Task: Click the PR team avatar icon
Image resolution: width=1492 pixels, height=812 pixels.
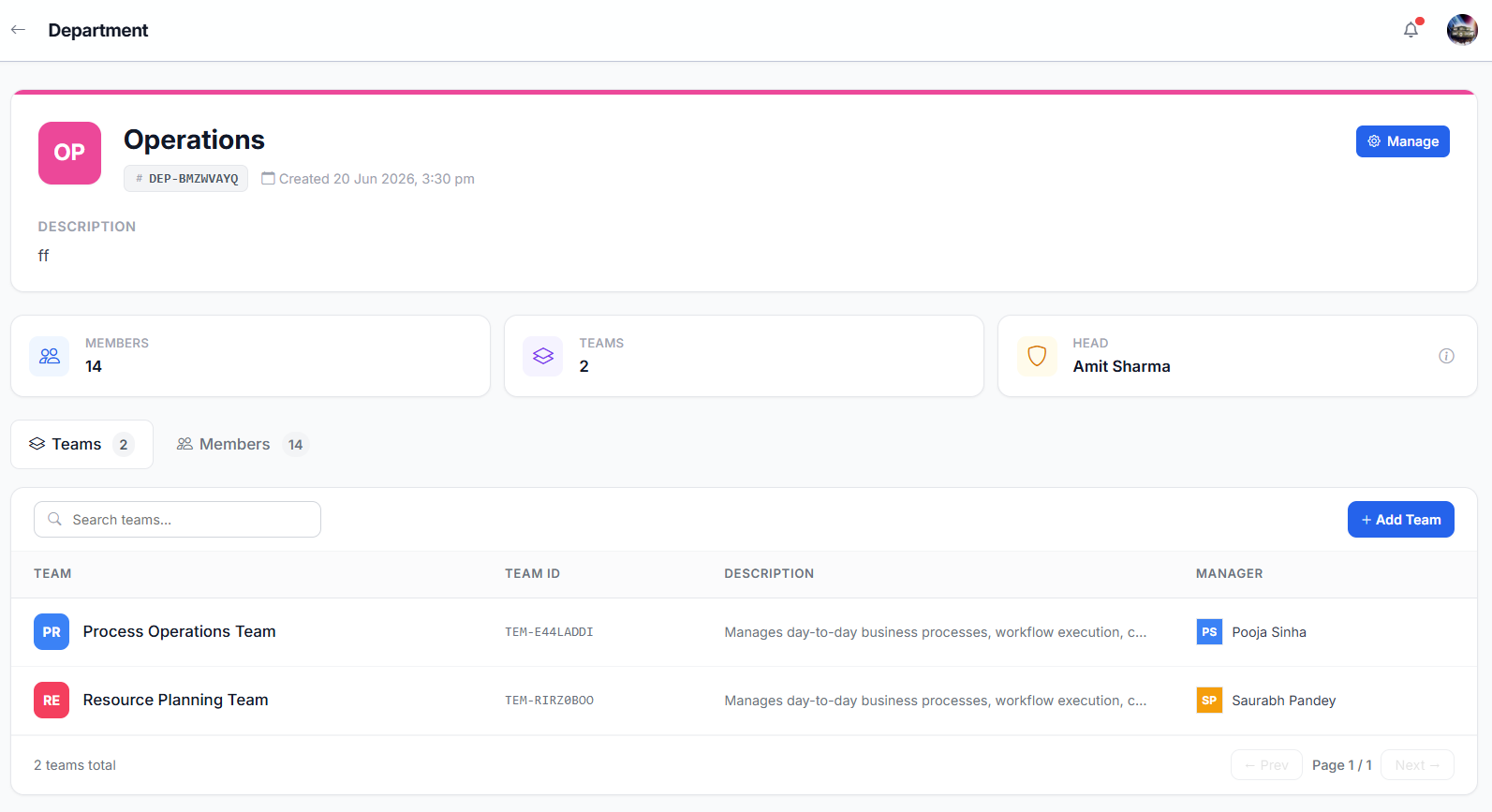Action: 52,632
